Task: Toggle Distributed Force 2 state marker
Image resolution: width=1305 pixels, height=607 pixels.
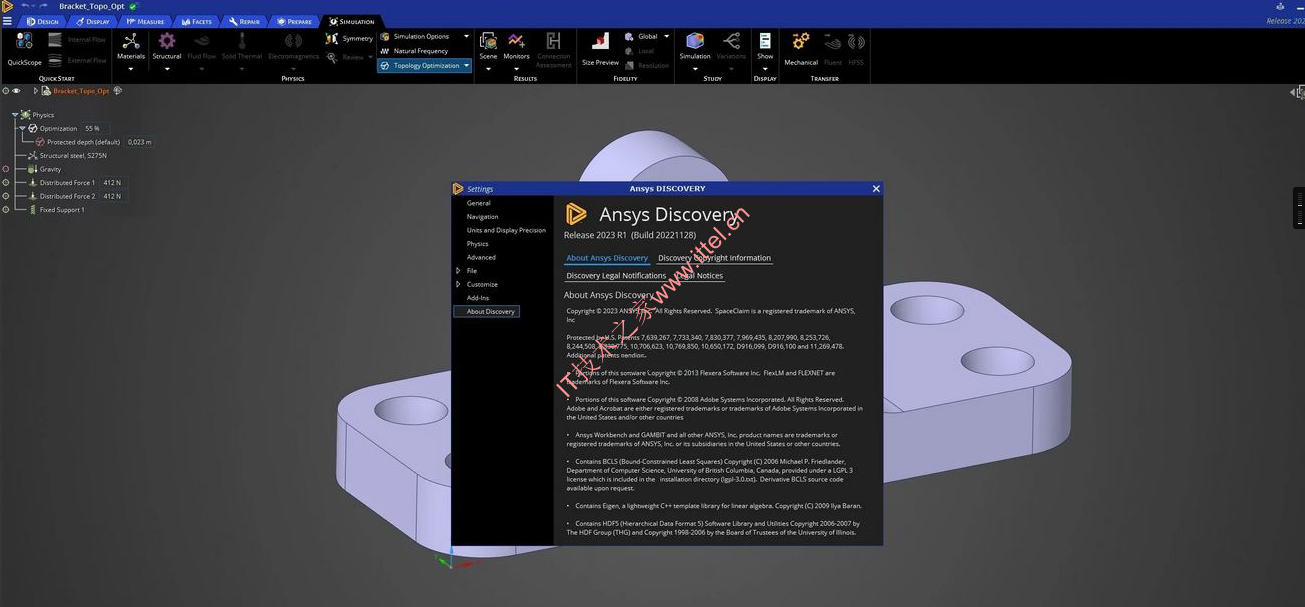Action: (6, 196)
